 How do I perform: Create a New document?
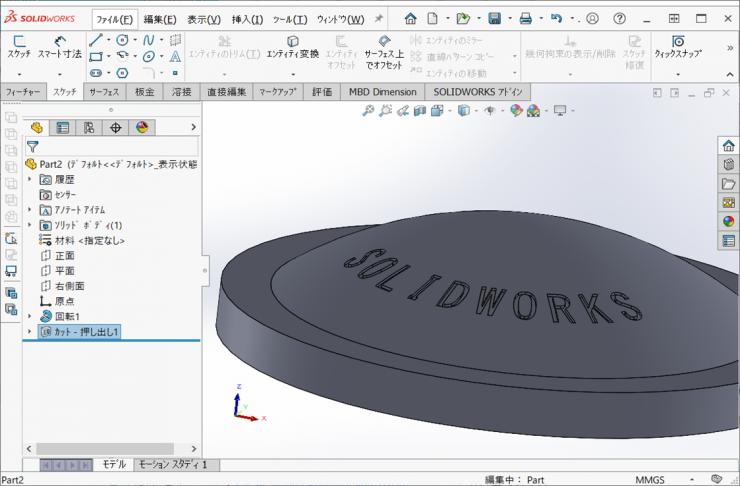(432, 18)
